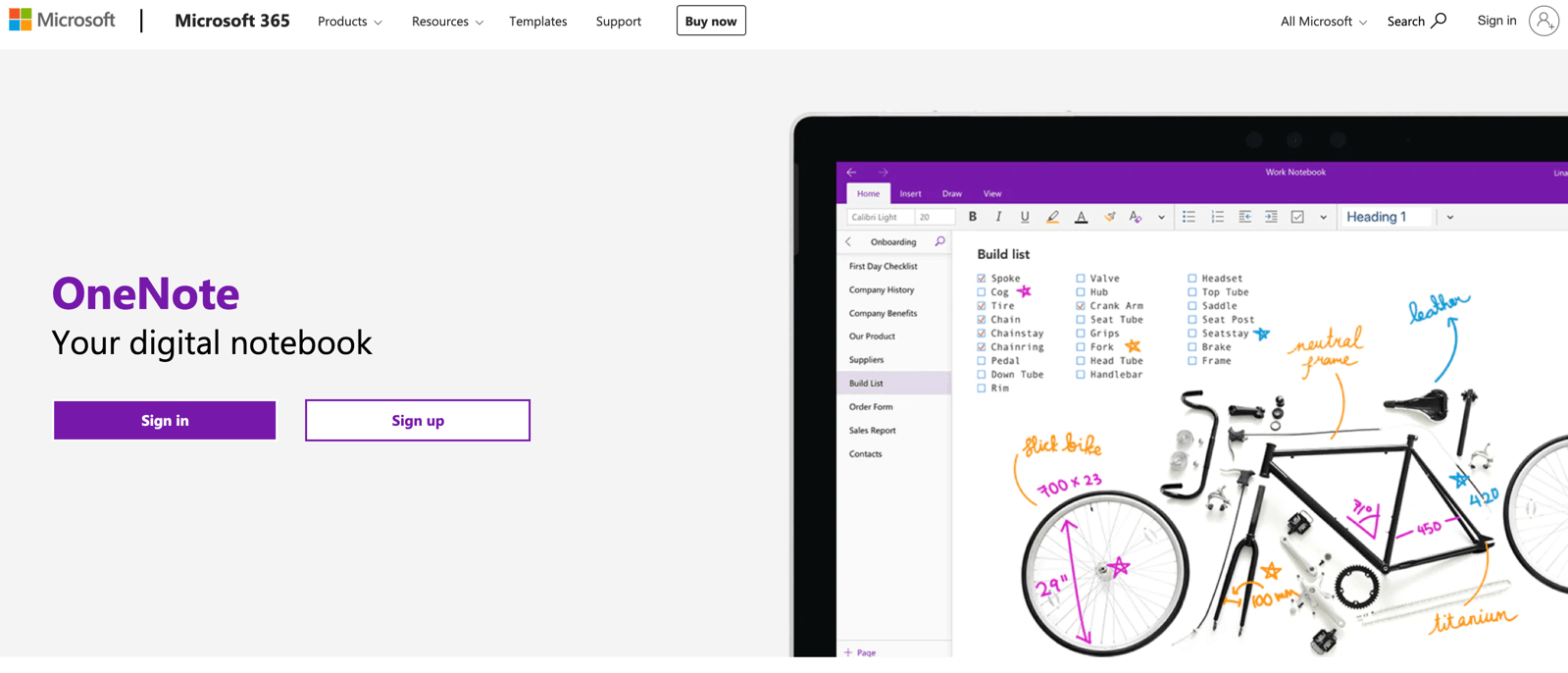Decrease the paragraph indent

pyautogui.click(x=1244, y=217)
